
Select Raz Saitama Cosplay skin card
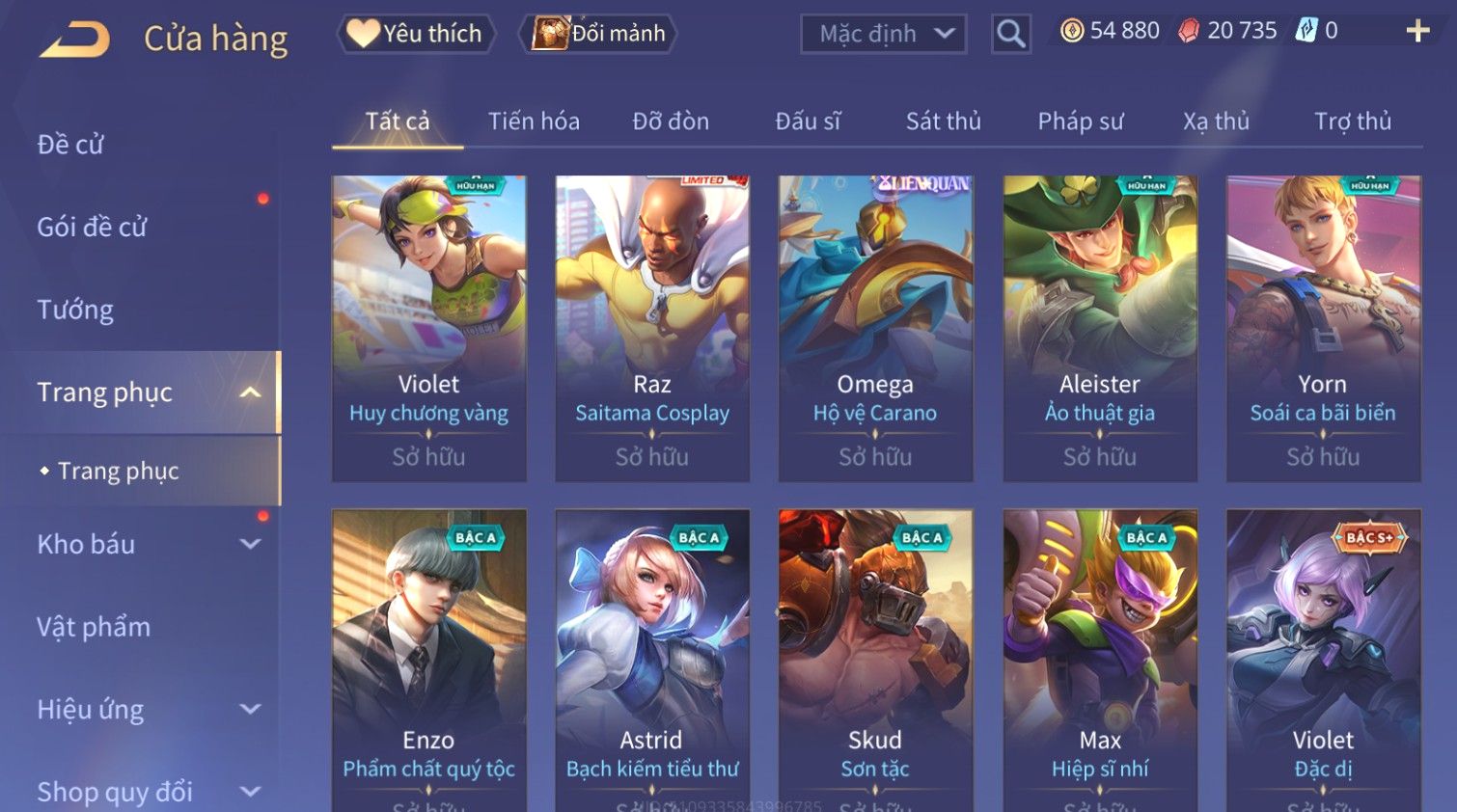652,329
